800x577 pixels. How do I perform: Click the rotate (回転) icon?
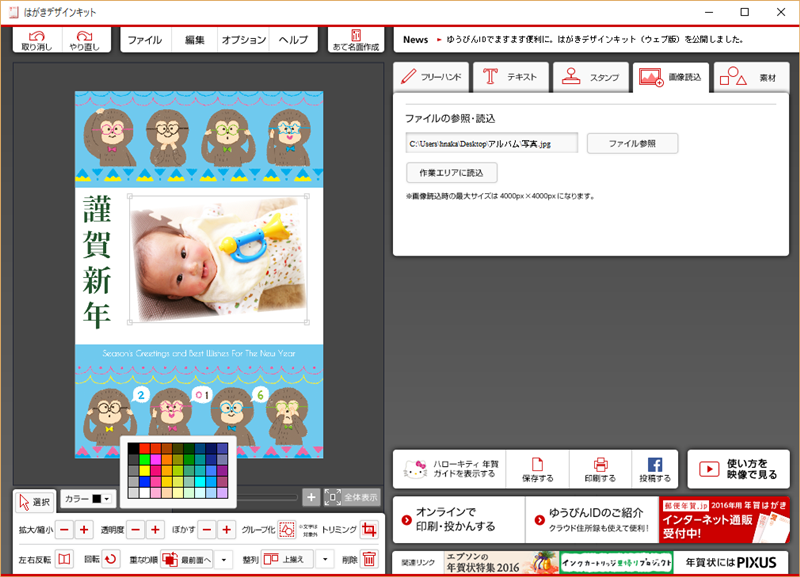click(111, 559)
